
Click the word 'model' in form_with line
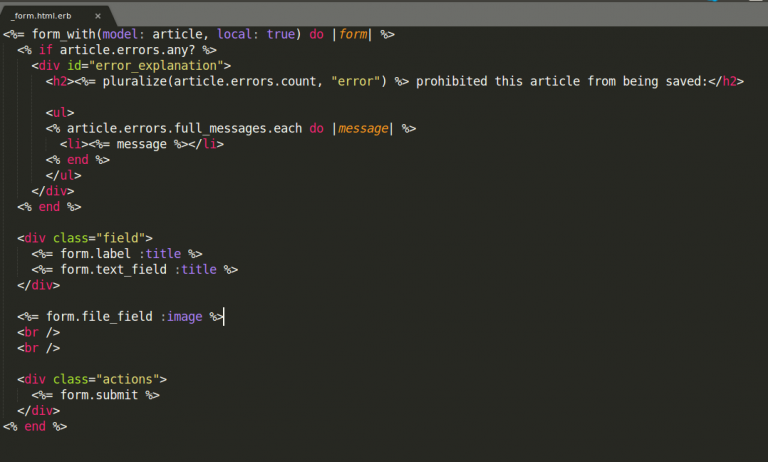tap(120, 34)
